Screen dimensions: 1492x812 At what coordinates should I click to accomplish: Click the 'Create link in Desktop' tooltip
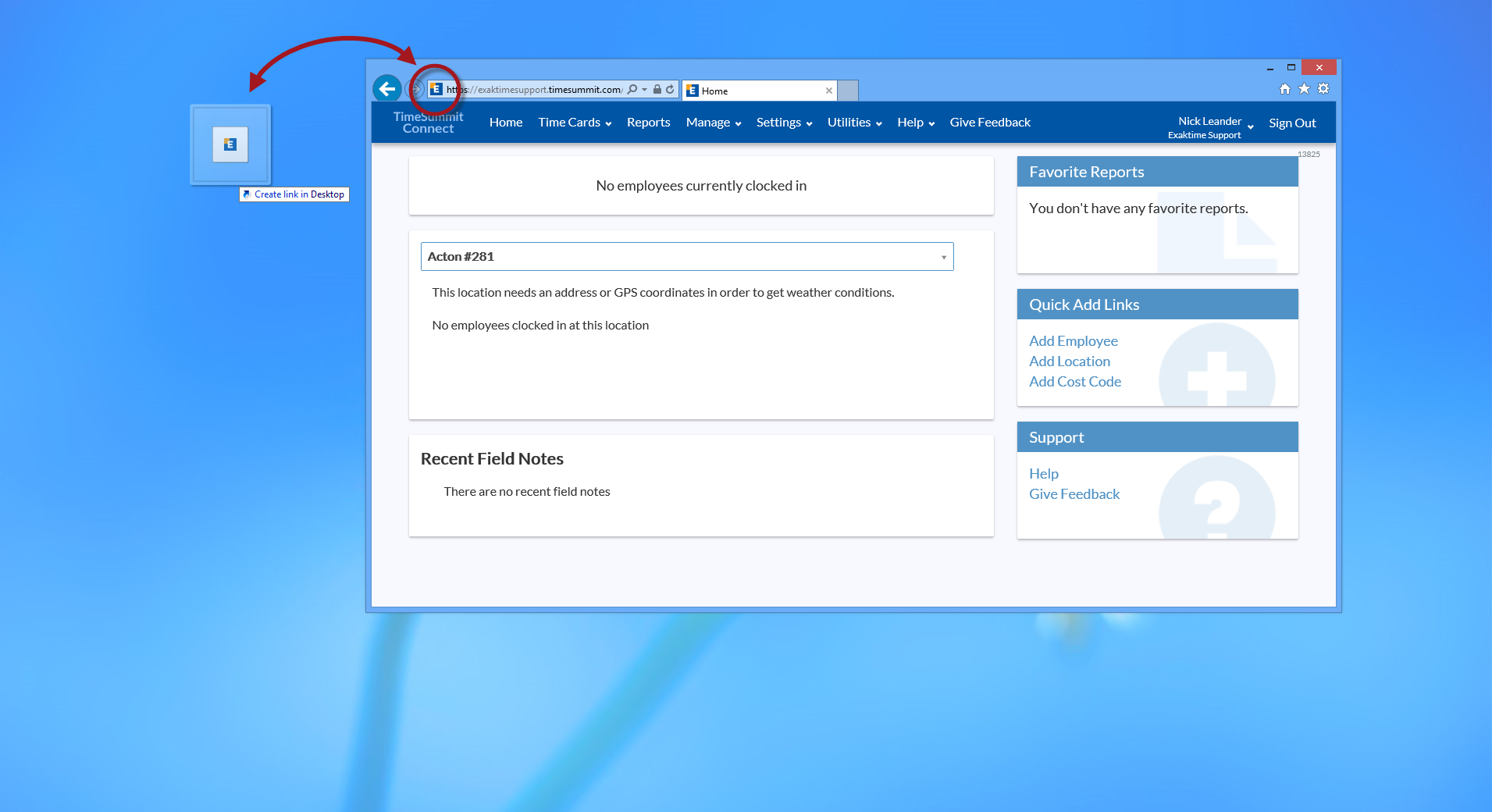pyautogui.click(x=294, y=194)
